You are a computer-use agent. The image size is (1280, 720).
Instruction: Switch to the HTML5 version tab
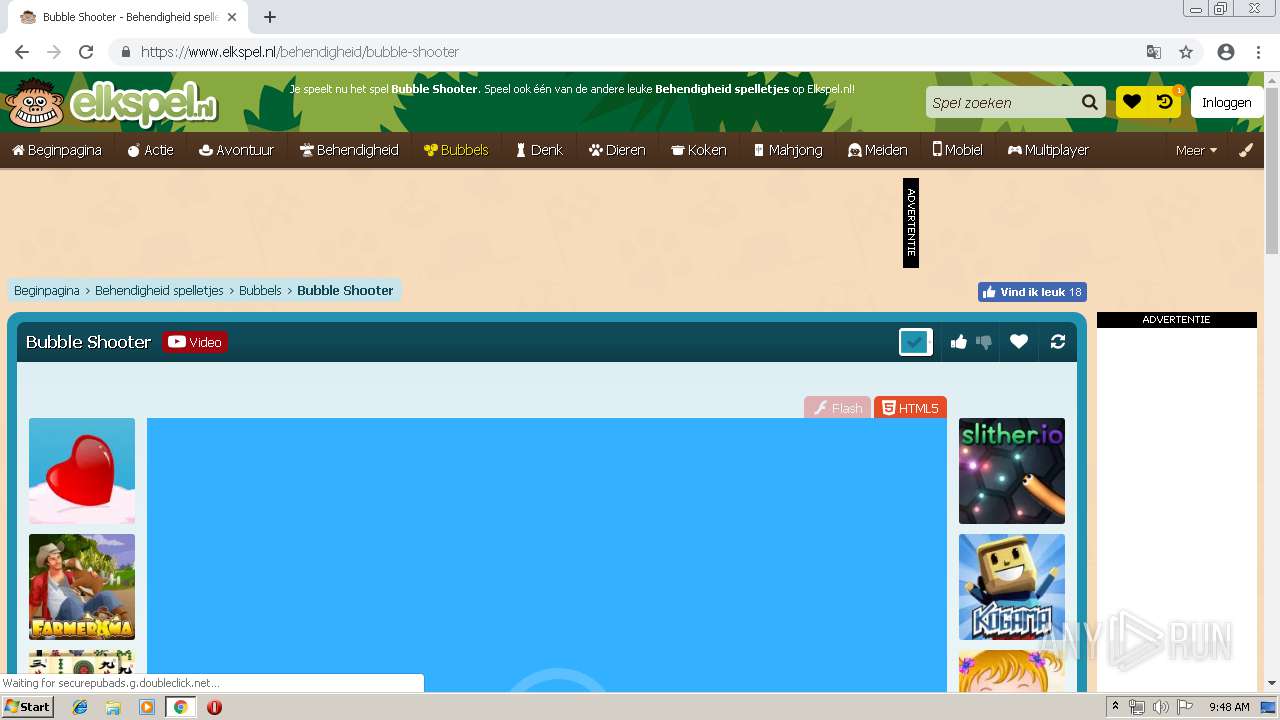coord(910,408)
